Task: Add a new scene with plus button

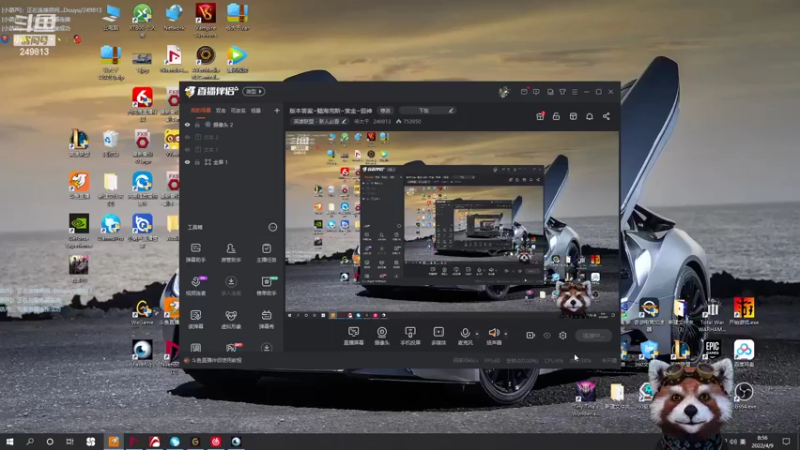Action: [x=277, y=110]
